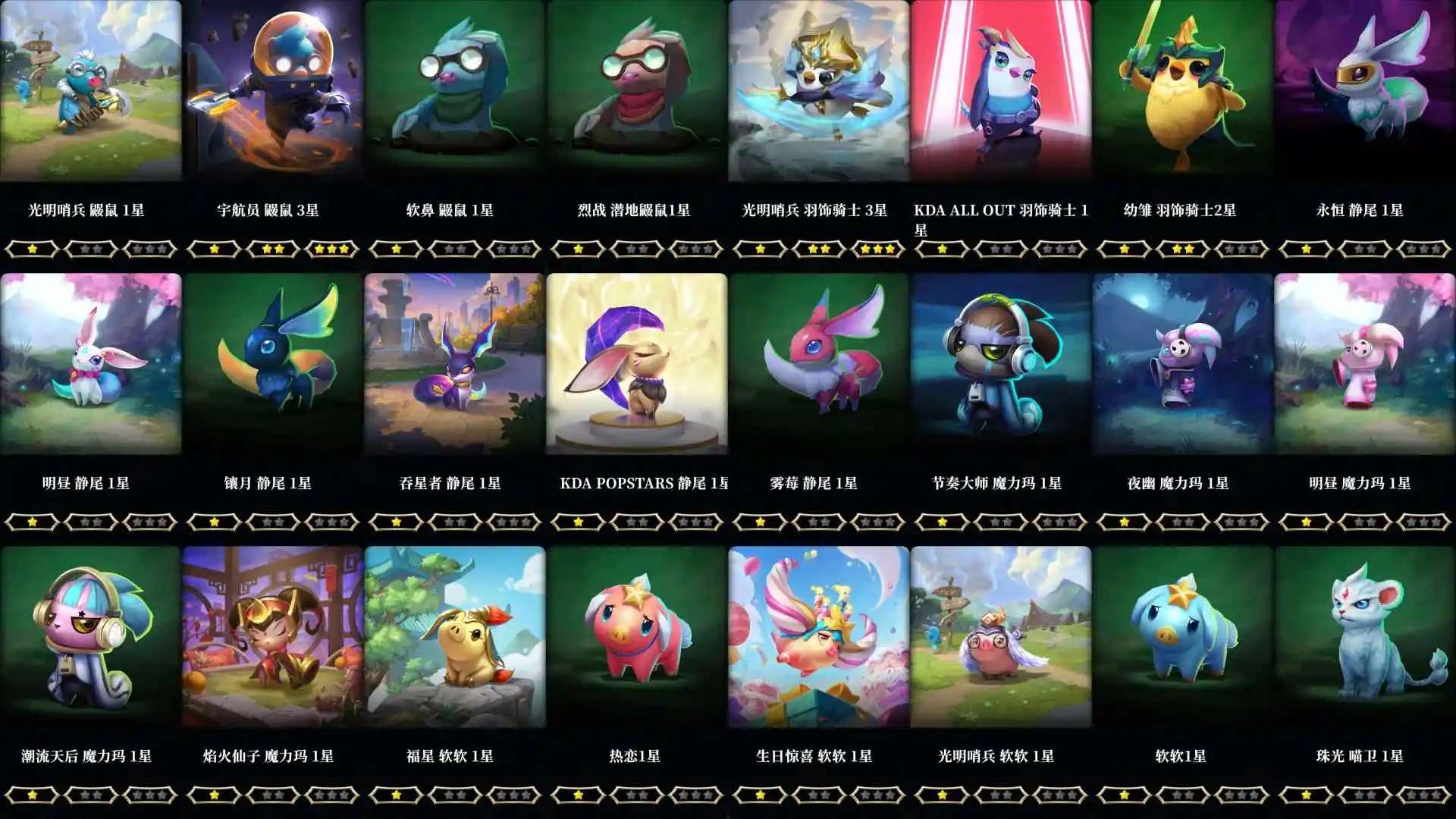This screenshot has width=1456, height=819.
Task: Choose two-star badge under 永恒 静尾
Action: [1365, 249]
